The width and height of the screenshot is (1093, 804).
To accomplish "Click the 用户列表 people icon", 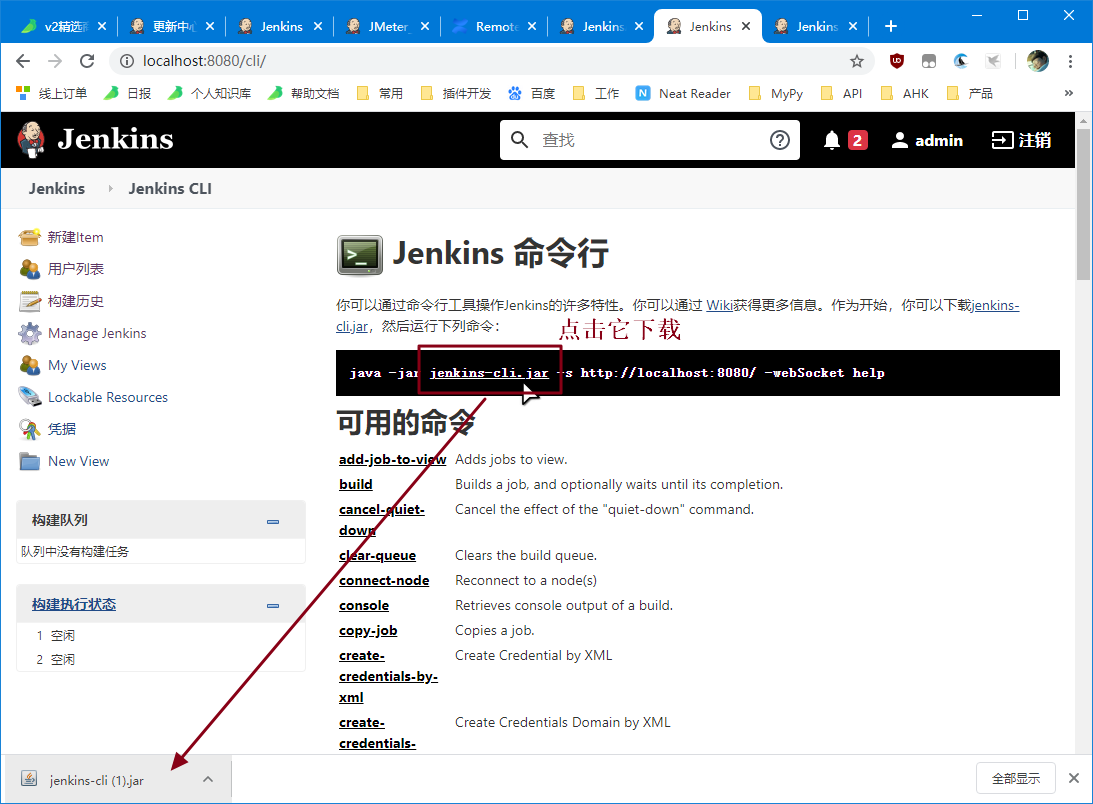I will point(29,269).
